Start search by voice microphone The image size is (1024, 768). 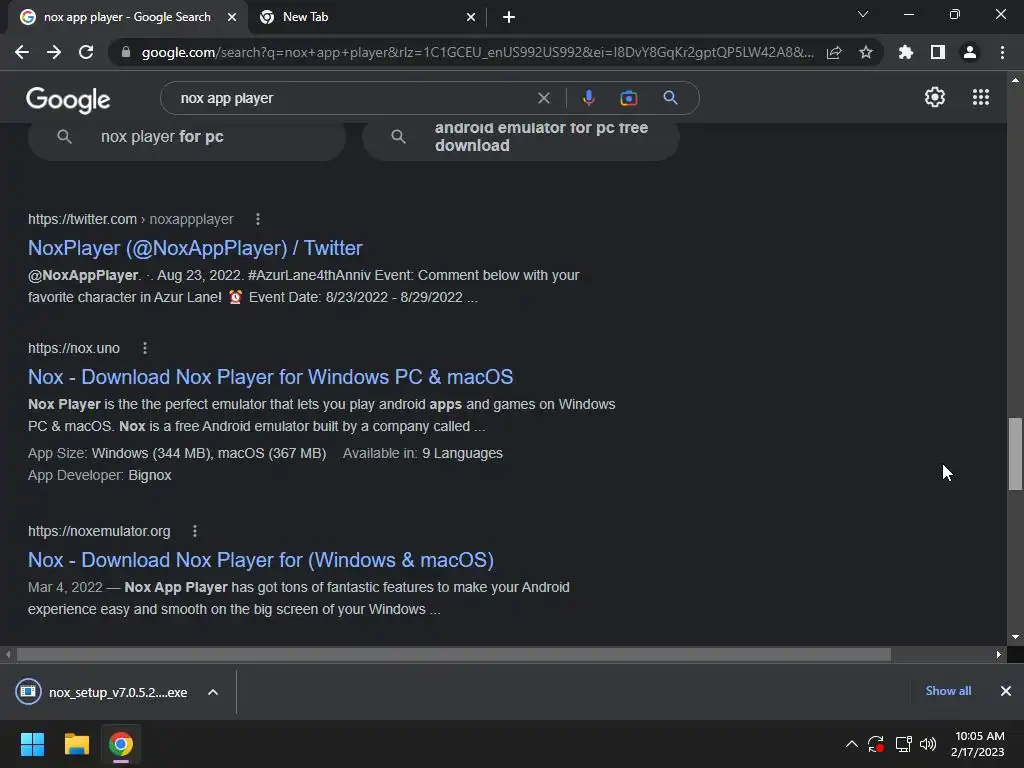point(588,98)
